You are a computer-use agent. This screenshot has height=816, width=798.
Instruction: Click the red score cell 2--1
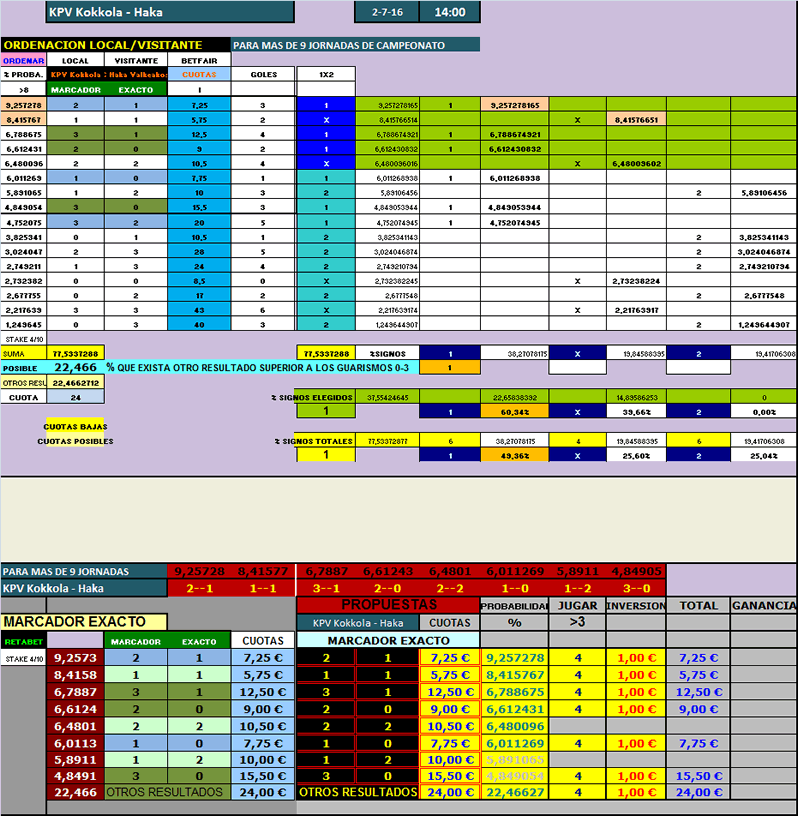pyautogui.click(x=199, y=589)
